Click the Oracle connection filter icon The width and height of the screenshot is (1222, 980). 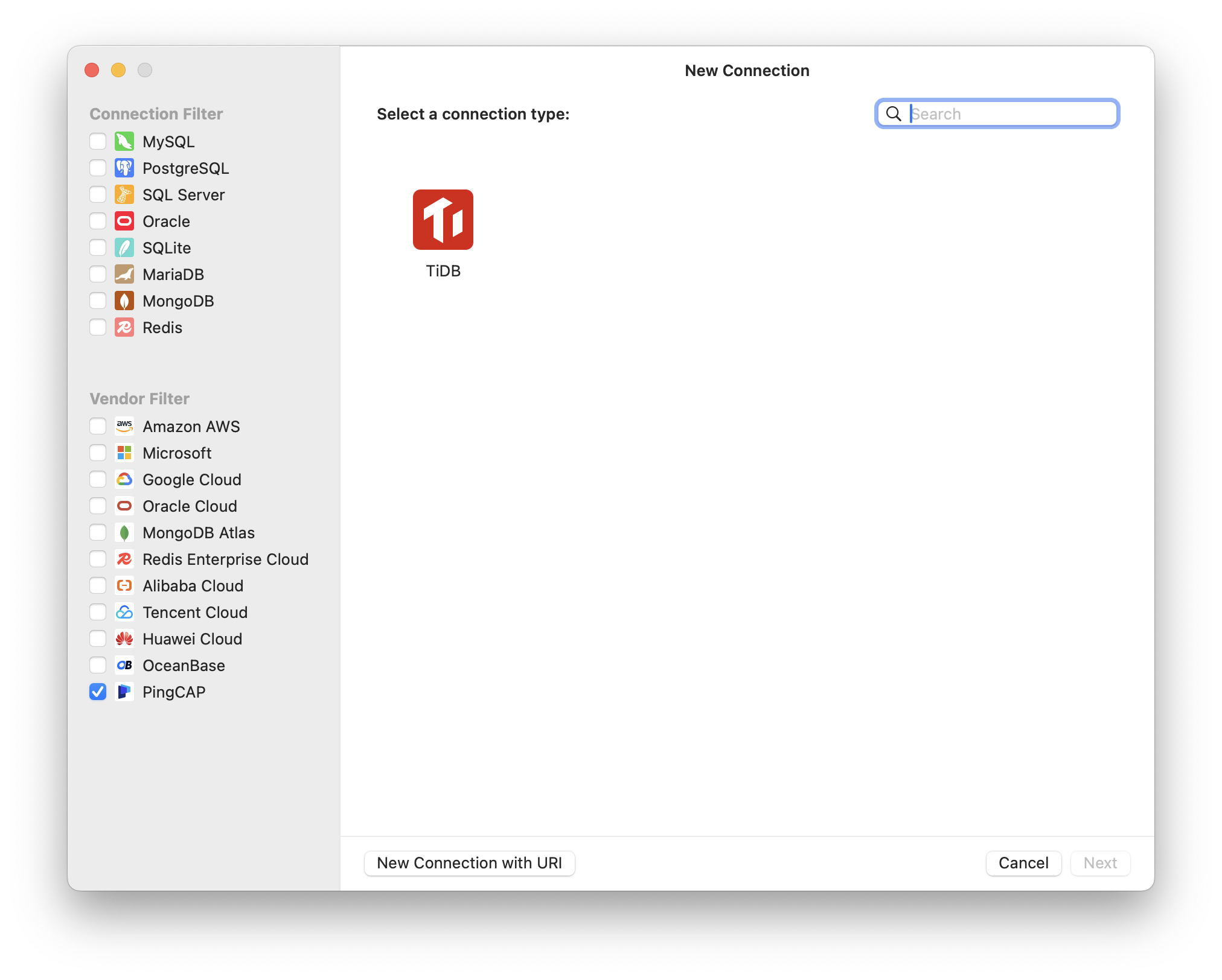123,221
